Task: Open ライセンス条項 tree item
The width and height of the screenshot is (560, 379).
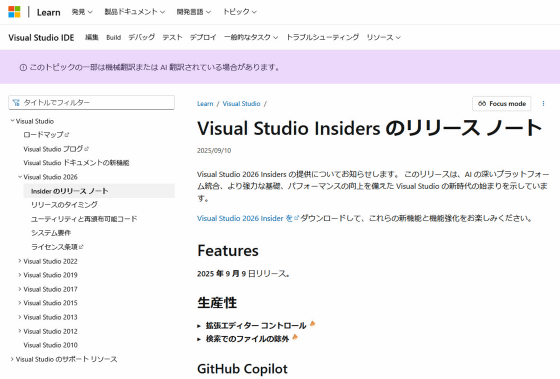Action: [x=55, y=247]
